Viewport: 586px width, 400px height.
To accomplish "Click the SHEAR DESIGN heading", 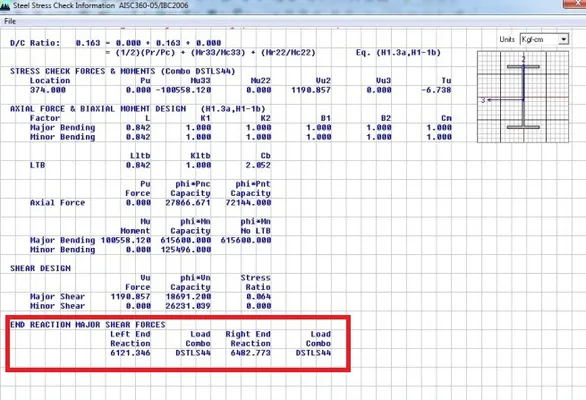I will pos(40,268).
